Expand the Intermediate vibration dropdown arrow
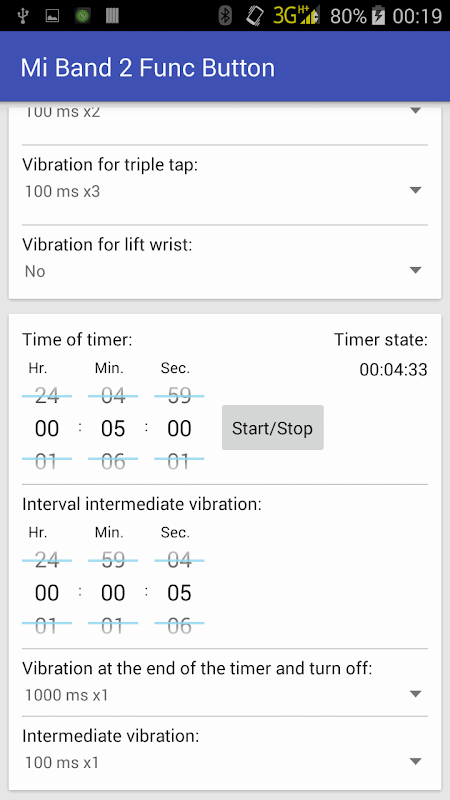 coord(416,762)
